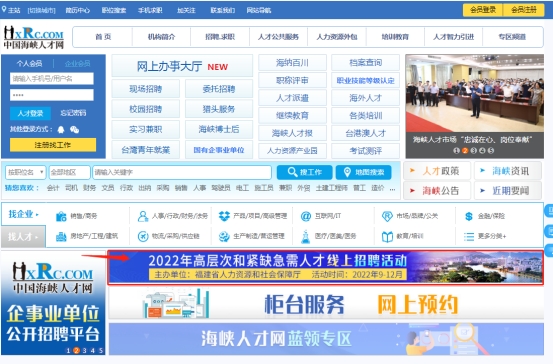Click the 更多分类 list icon

(x=469, y=236)
